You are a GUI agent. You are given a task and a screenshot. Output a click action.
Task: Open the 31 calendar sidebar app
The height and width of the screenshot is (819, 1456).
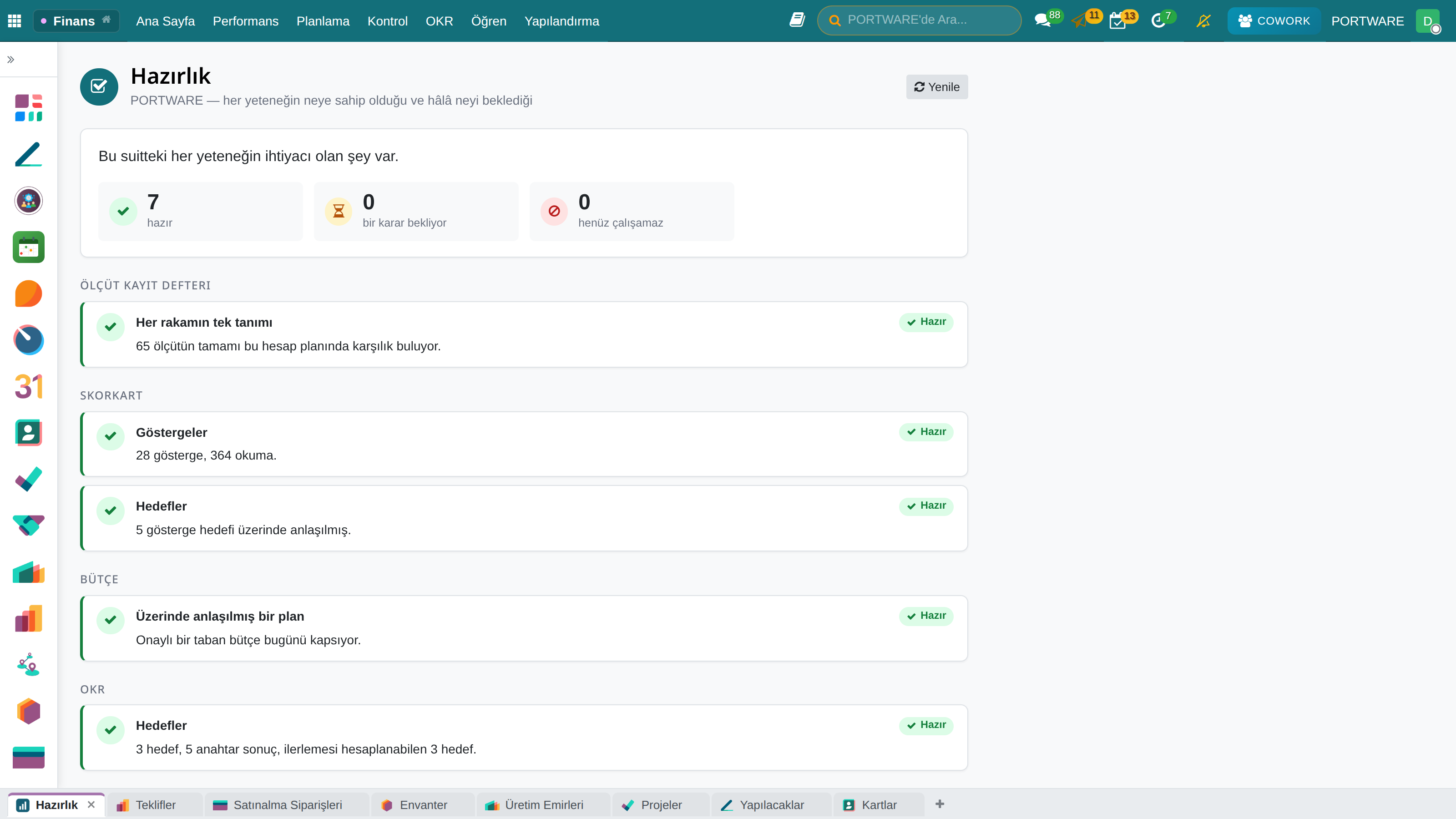point(28,387)
